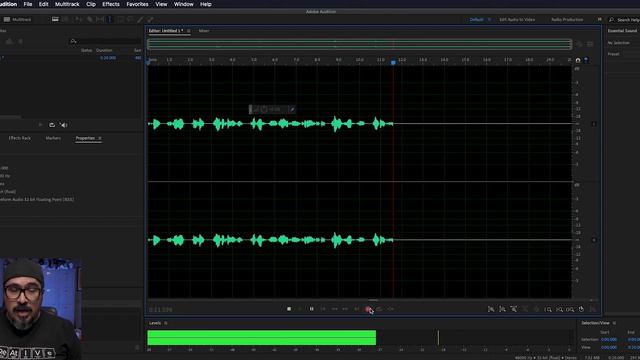Toggle Loop Playback in the transport
The height and width of the screenshot is (360, 640).
pyautogui.click(x=379, y=309)
